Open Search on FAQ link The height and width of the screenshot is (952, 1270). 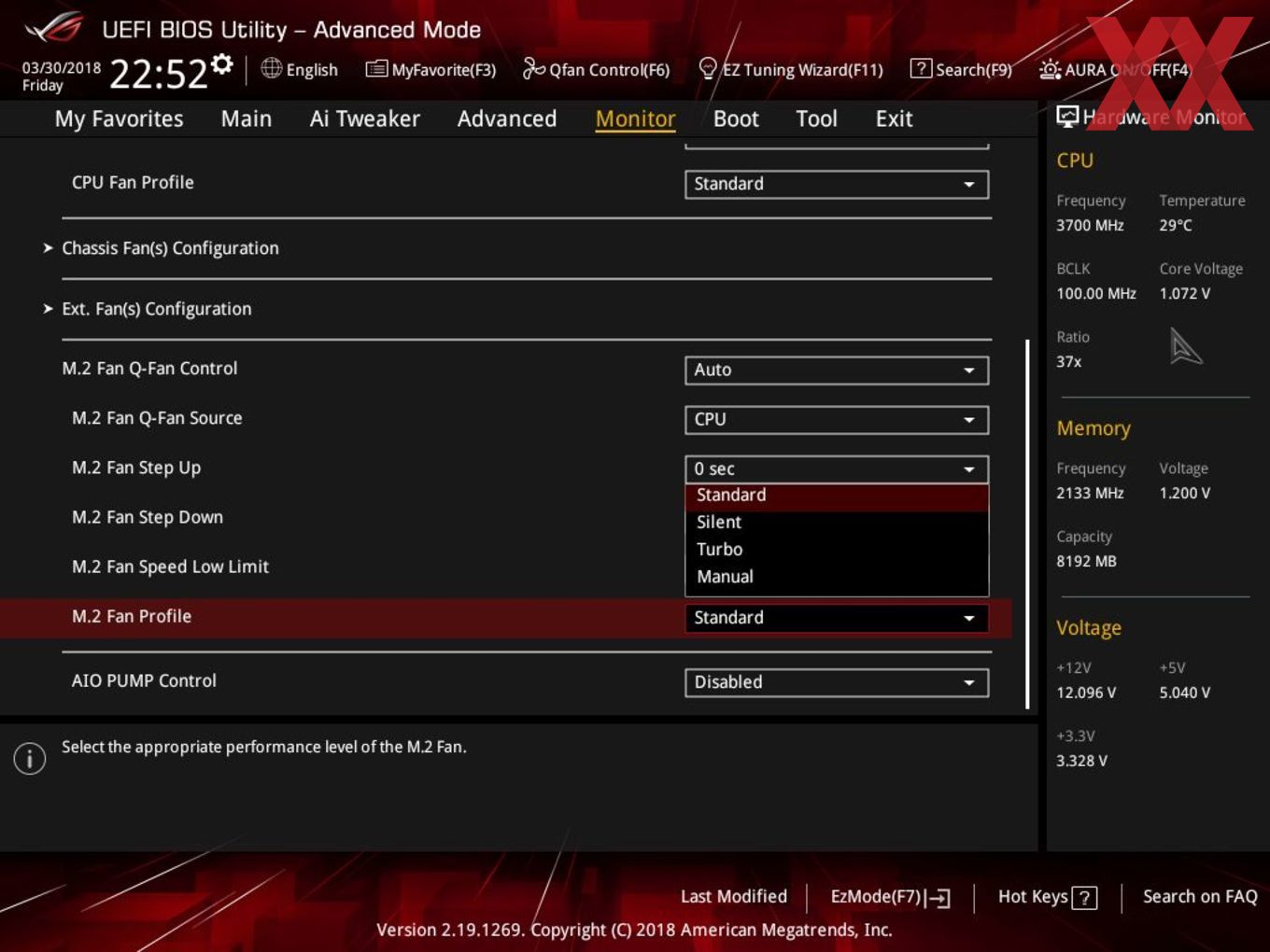pos(1200,897)
